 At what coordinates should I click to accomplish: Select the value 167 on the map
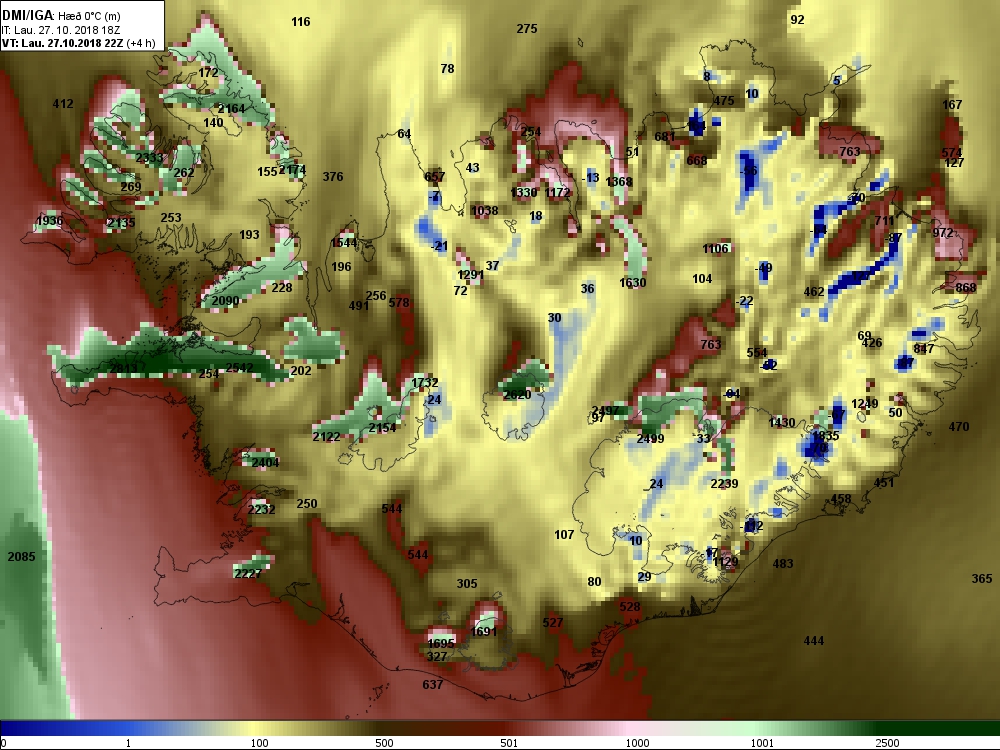pyautogui.click(x=952, y=105)
